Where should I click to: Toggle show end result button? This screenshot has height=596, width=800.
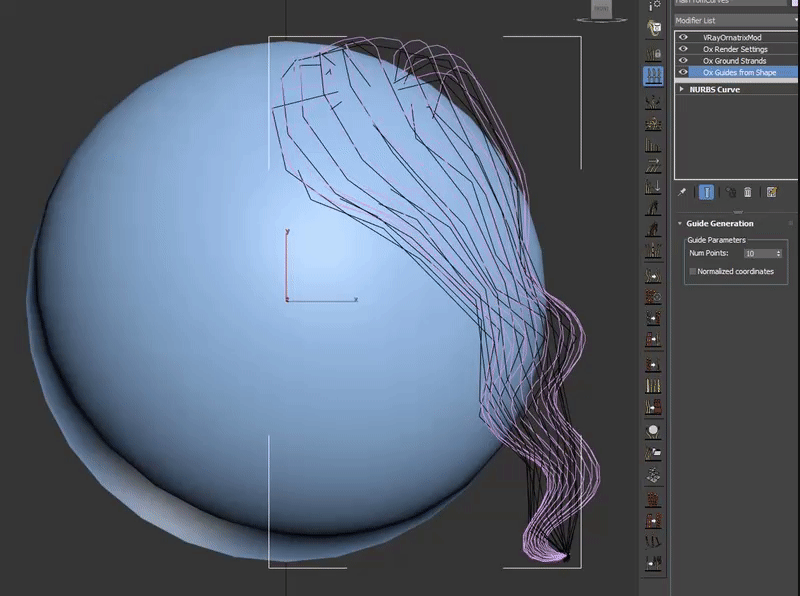706,192
